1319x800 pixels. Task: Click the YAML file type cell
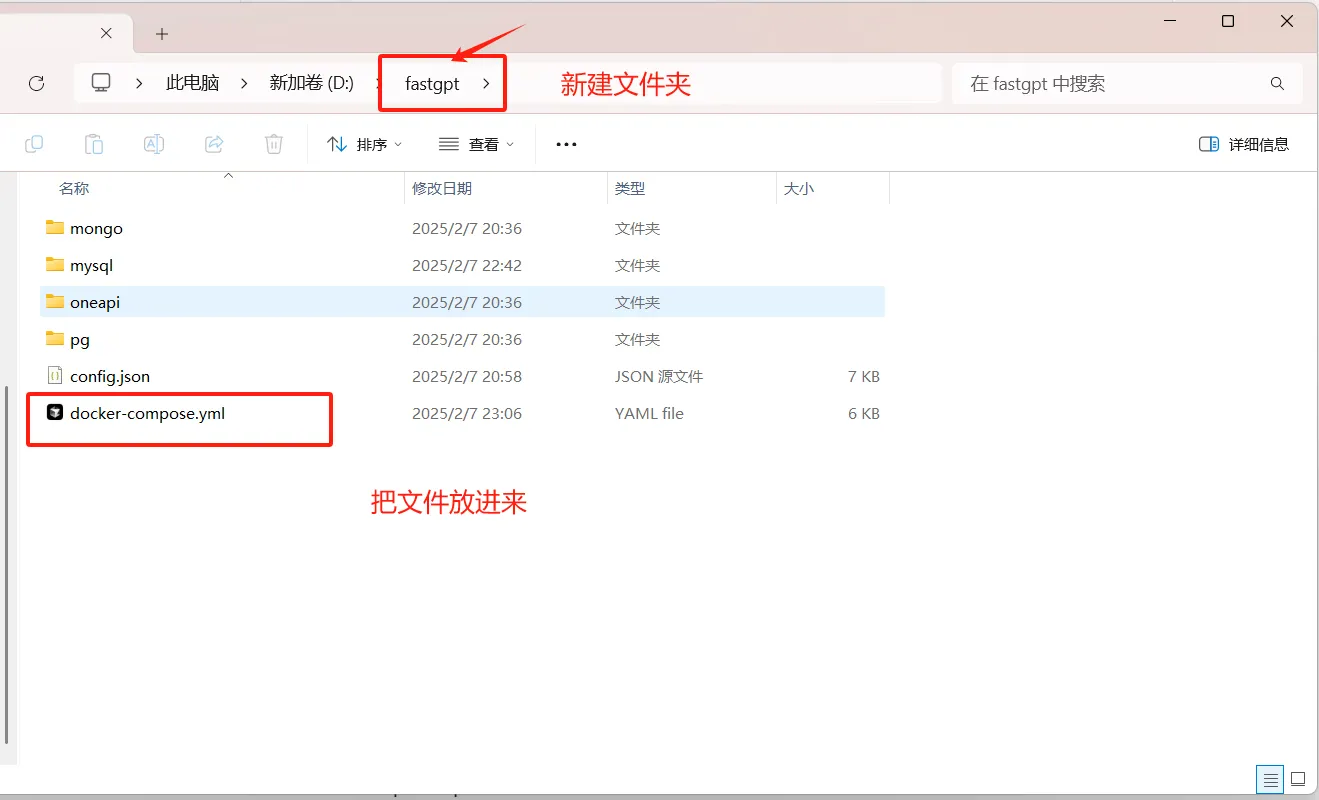[649, 413]
